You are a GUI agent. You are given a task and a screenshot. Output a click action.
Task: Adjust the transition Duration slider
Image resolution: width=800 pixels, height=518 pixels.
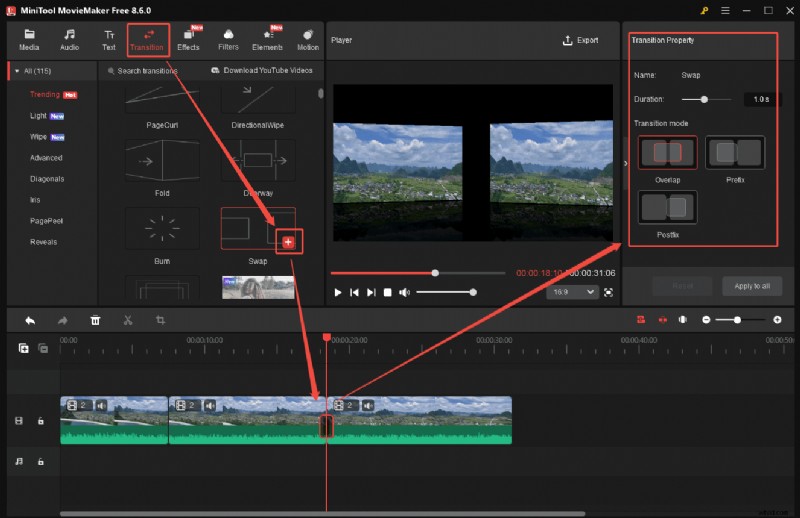click(706, 100)
